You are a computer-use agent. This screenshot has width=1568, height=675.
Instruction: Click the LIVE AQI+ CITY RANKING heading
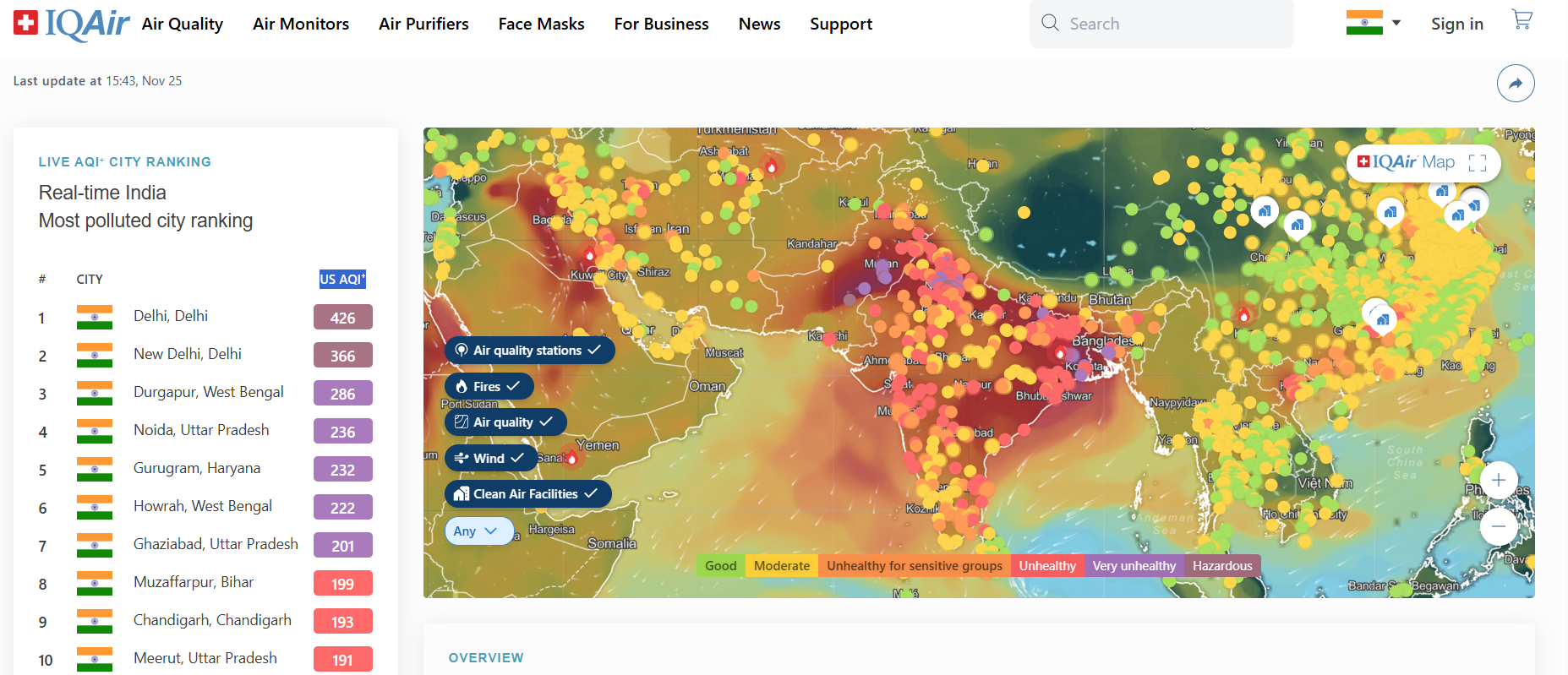coord(125,161)
